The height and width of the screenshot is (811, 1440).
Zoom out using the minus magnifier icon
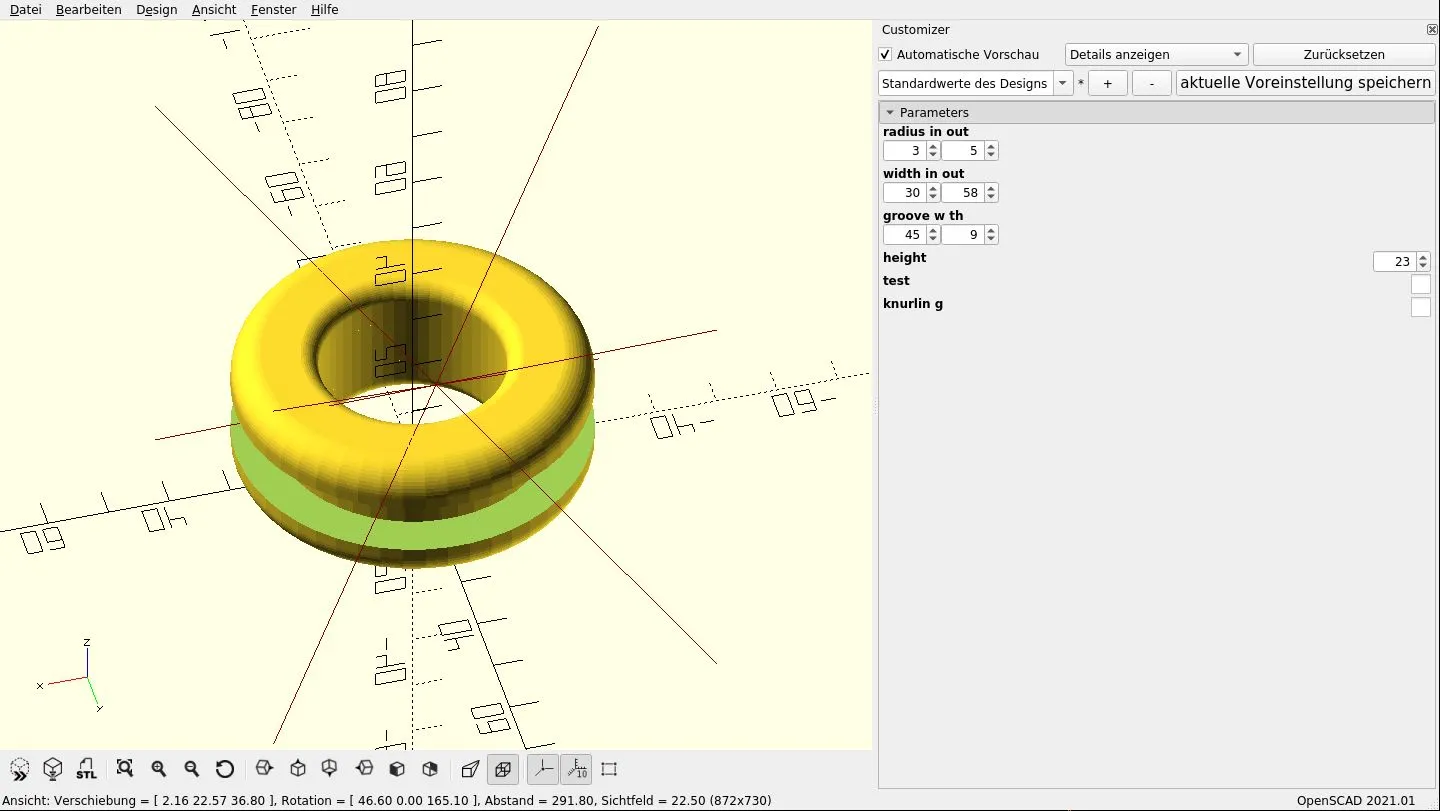pos(191,769)
